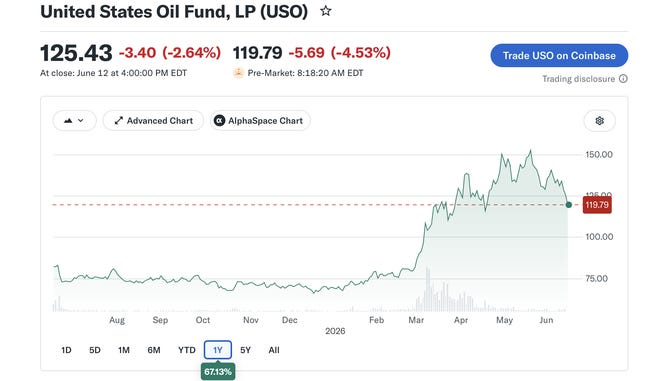The height and width of the screenshot is (381, 670).
Task: Click the 67.13% performance badge
Action: [x=218, y=372]
